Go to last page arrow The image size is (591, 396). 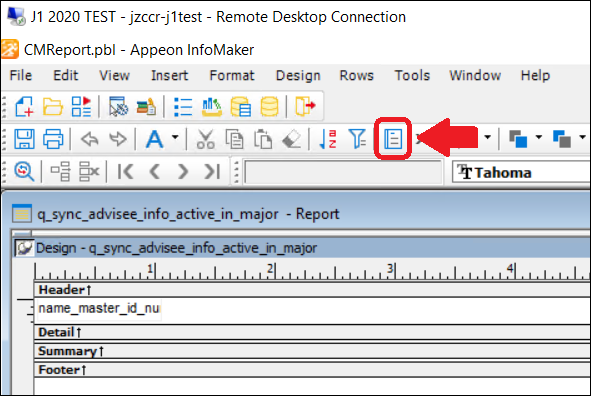212,171
